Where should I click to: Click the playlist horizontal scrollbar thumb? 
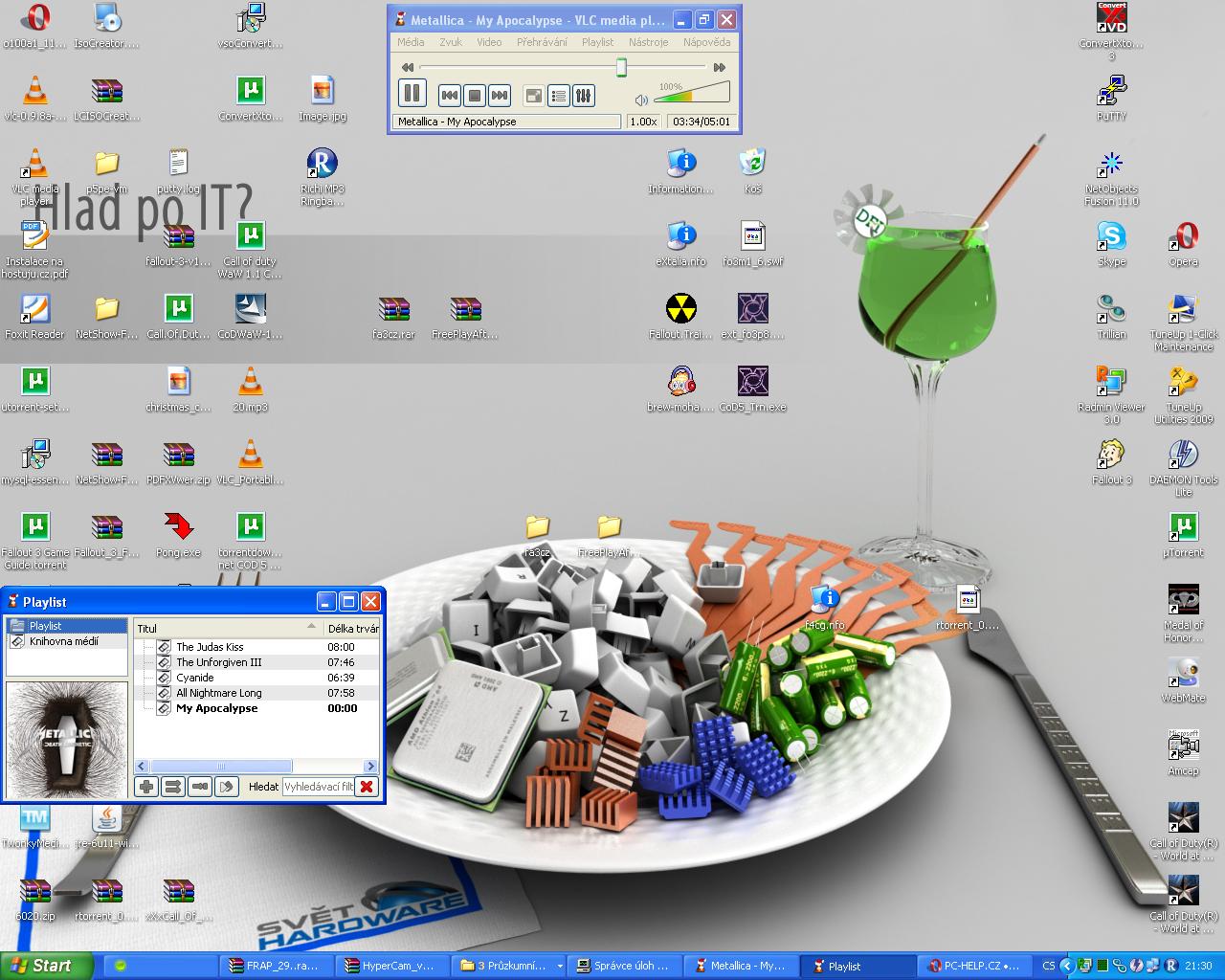(221, 767)
